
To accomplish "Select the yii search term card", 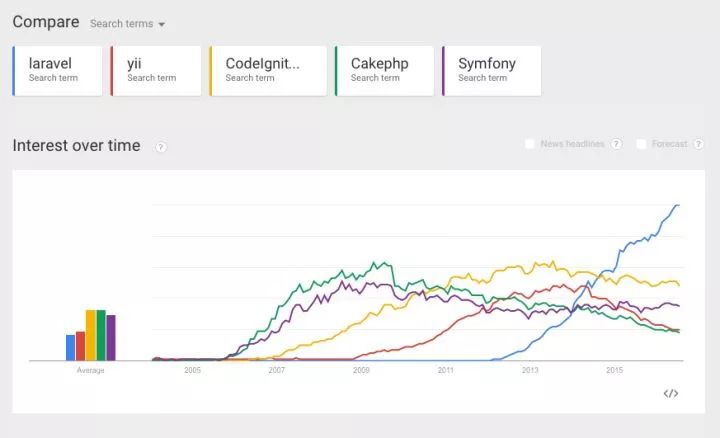I will (x=156, y=70).
